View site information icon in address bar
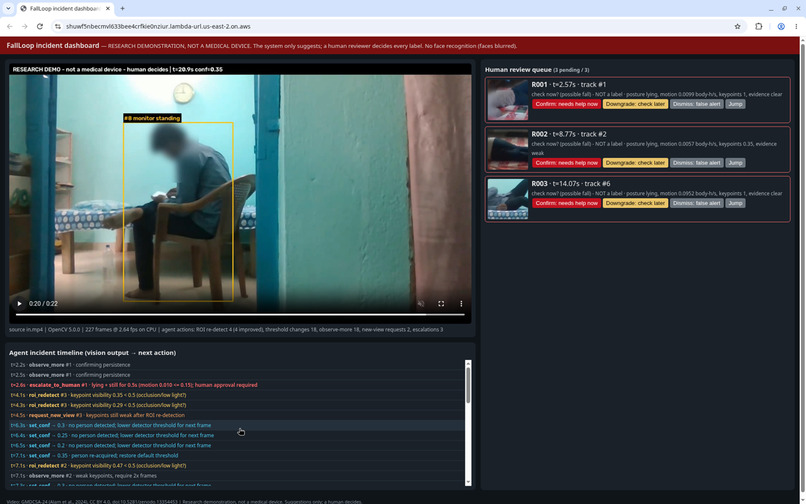 [58, 26]
